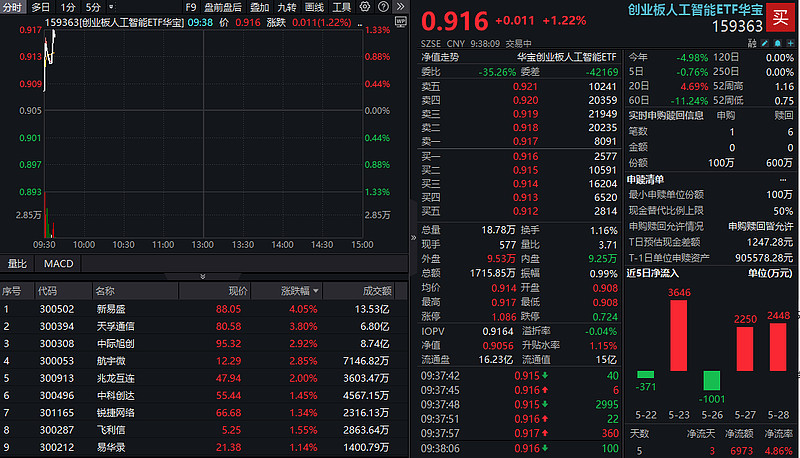This screenshot has width=800, height=458.
Task: Select the 量比 indicator tab
Action: [17, 264]
